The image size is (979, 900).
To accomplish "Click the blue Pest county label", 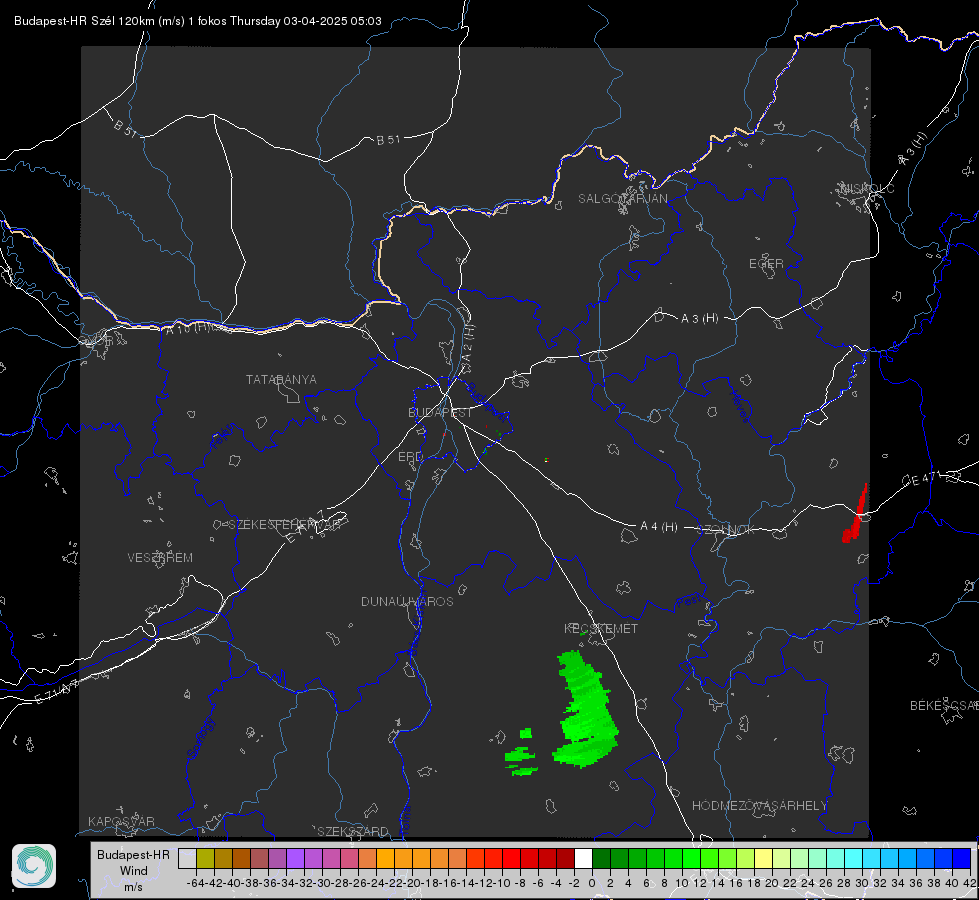I will tap(688, 602).
